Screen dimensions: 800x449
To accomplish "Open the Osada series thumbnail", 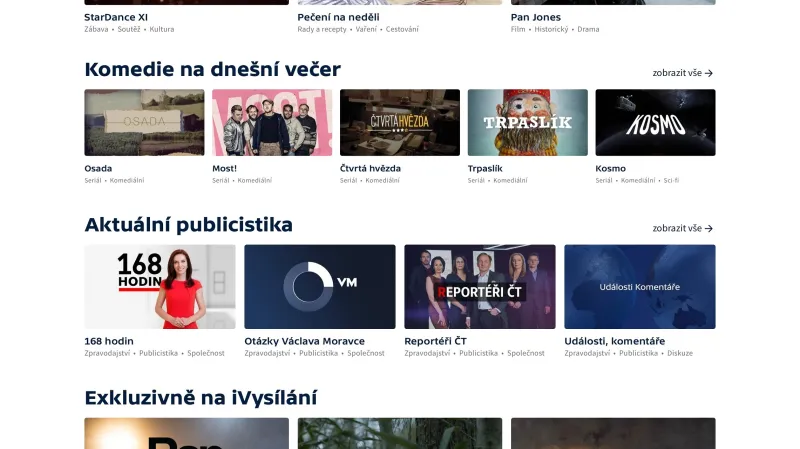I will pos(144,122).
